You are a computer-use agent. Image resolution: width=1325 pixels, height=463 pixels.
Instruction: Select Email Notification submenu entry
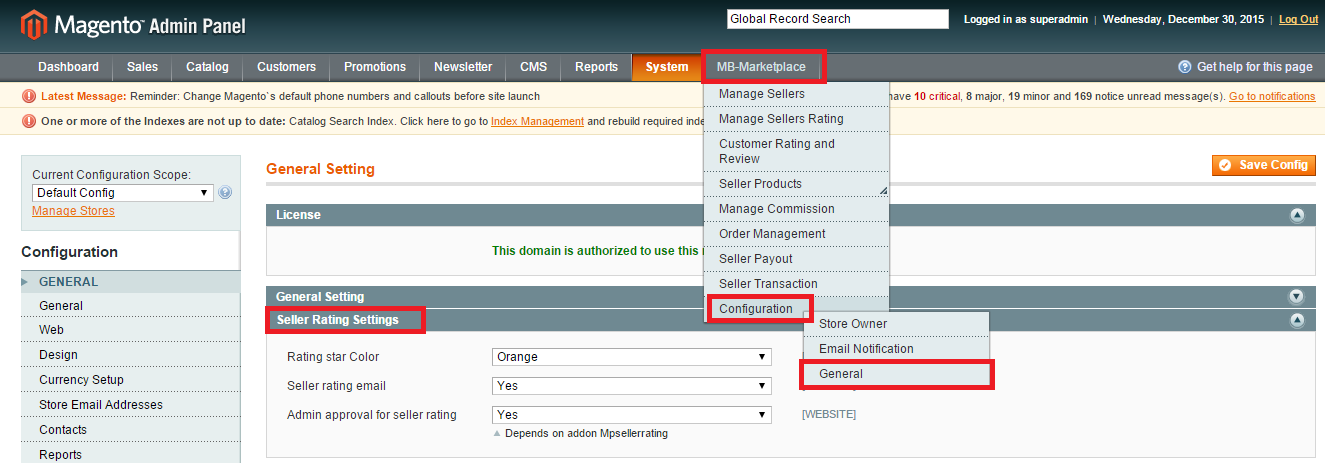[896, 349]
